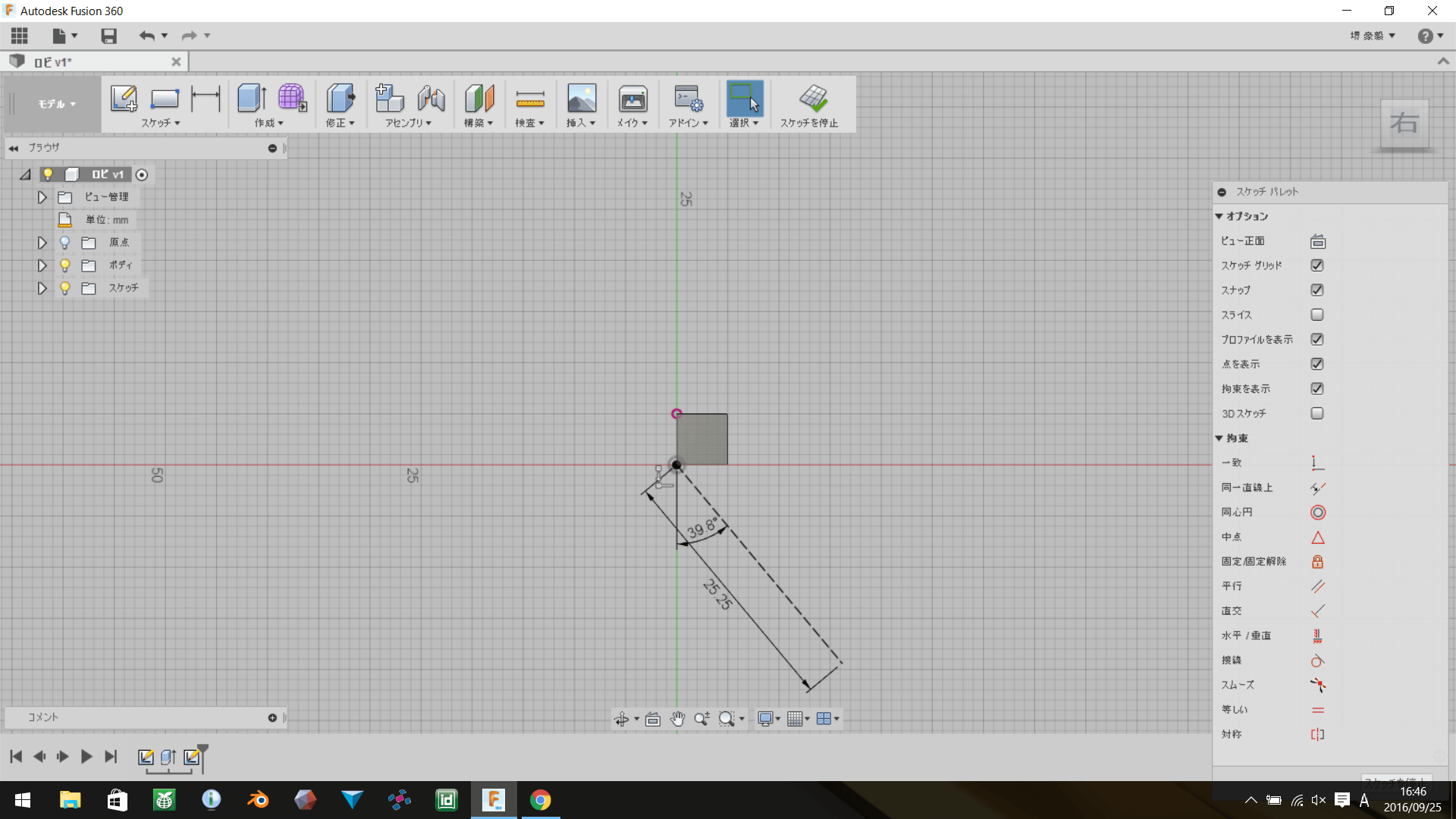This screenshot has height=819, width=1456.
Task: Click the Joint assemble icon
Action: (x=431, y=99)
